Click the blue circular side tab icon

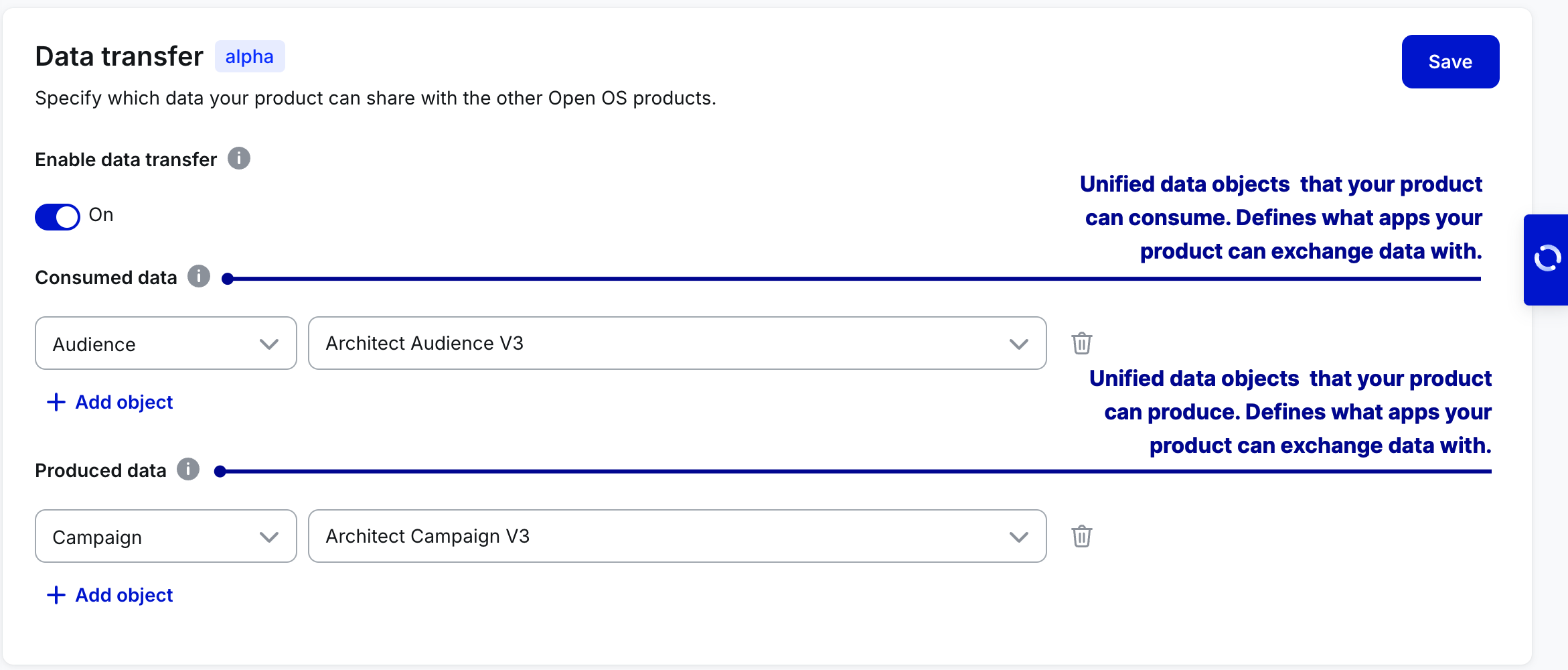click(x=1547, y=259)
